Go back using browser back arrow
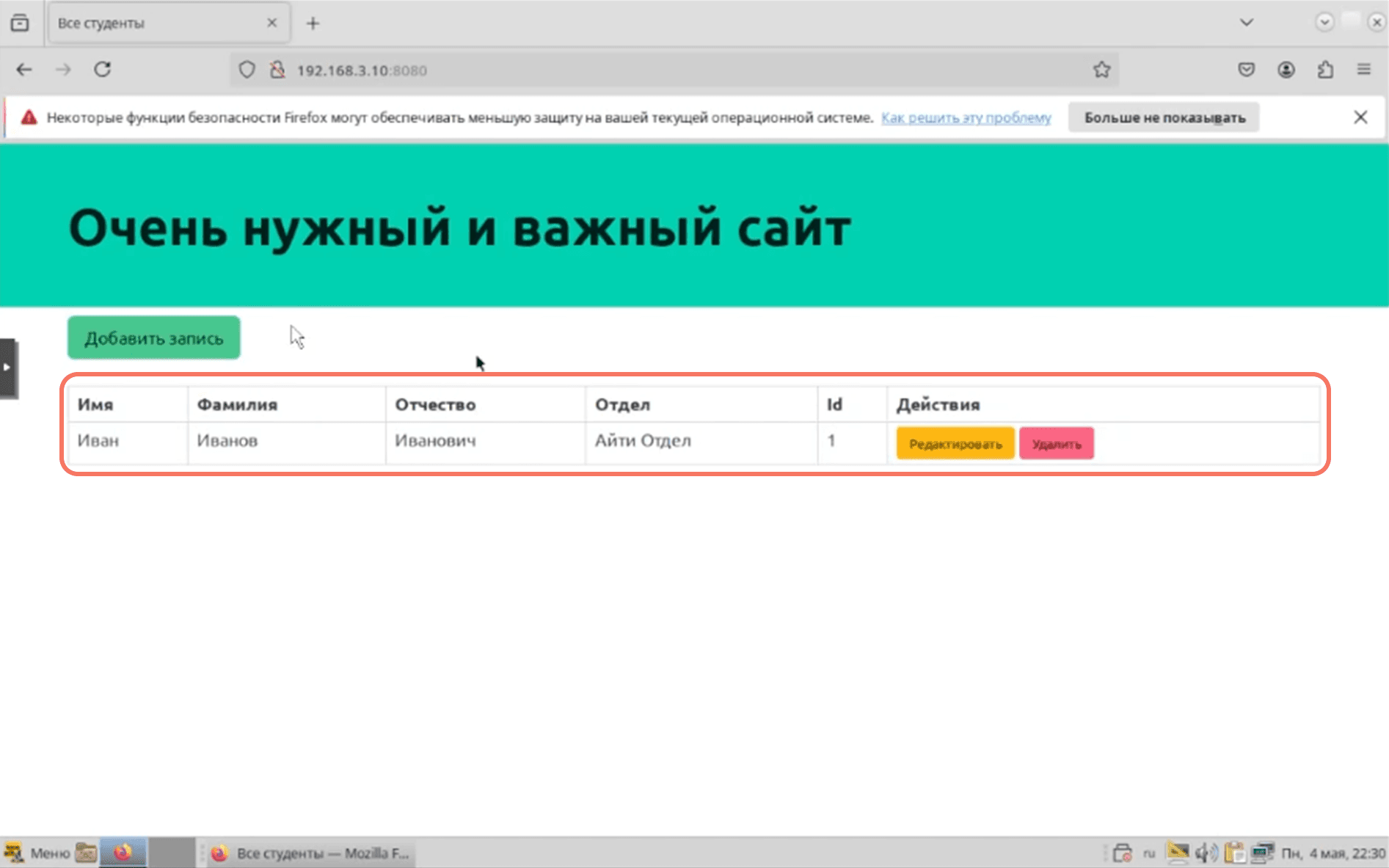1389x868 pixels. (x=24, y=70)
